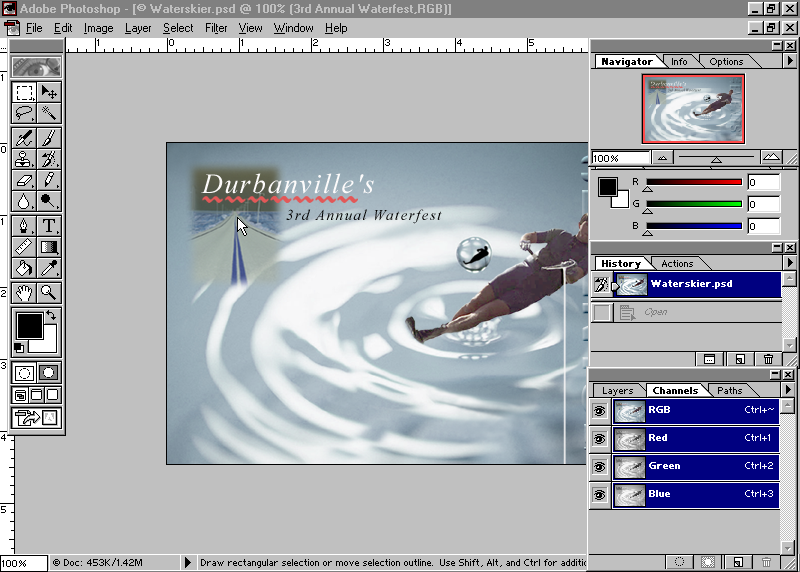800x572 pixels.
Task: Click the Adobe Online eye image
Action: [36, 67]
